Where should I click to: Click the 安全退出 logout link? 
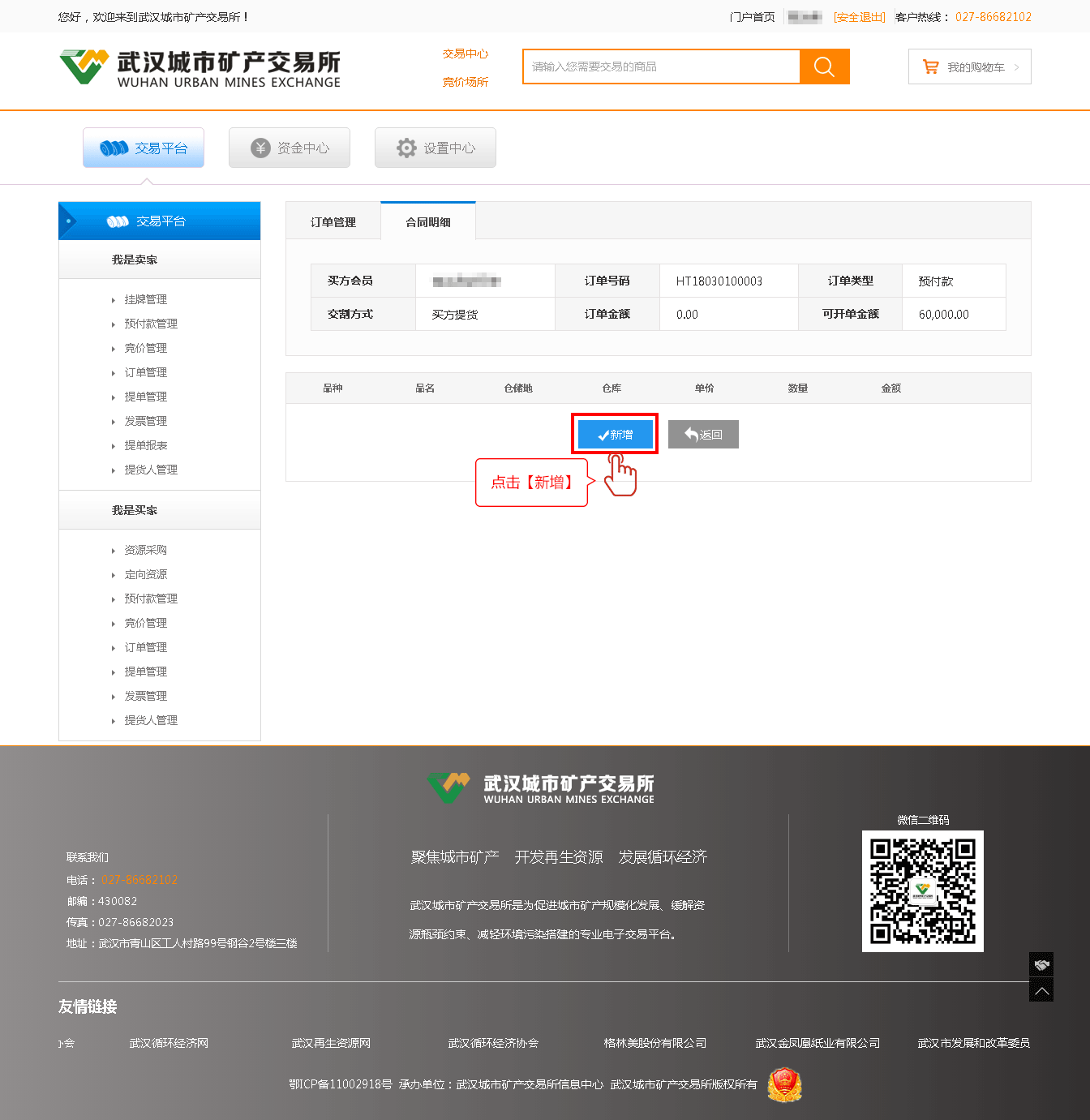coord(860,17)
